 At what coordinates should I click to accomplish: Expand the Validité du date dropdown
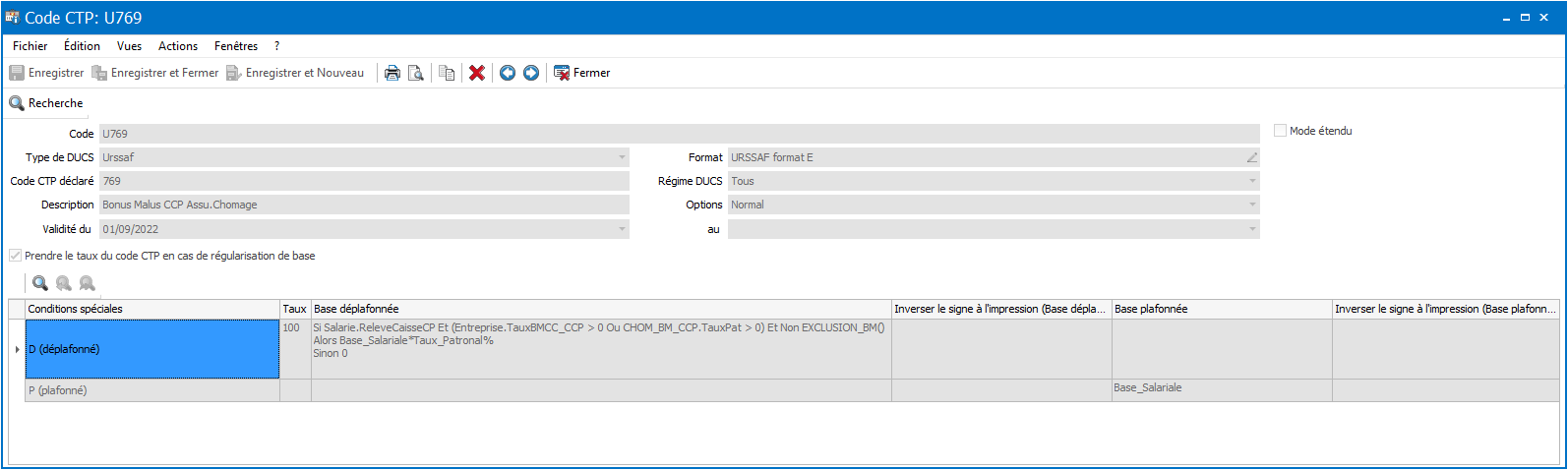(622, 229)
